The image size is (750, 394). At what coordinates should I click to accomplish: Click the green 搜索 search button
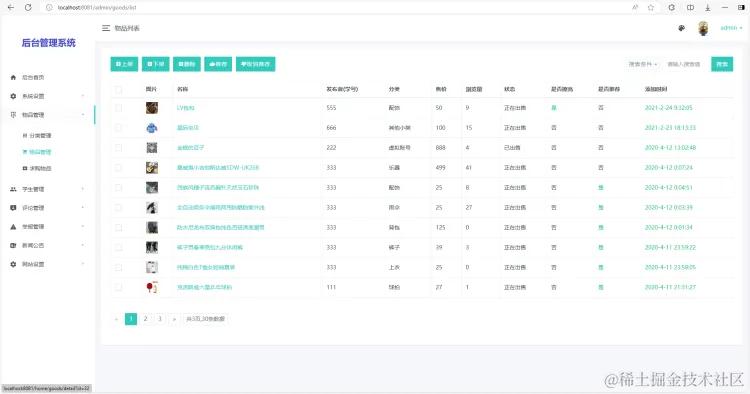pyautogui.click(x=722, y=64)
